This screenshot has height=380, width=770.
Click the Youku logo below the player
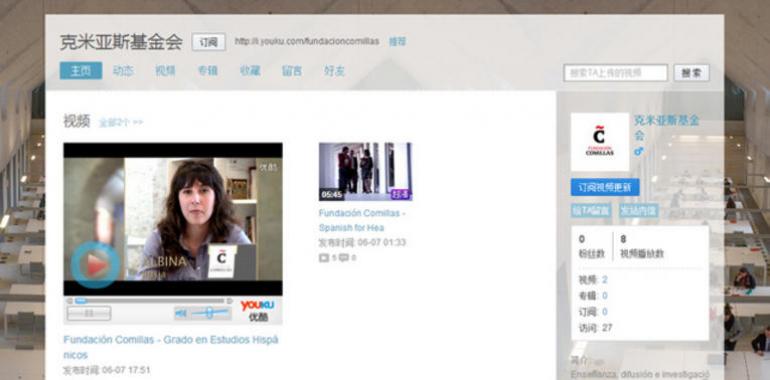257,310
